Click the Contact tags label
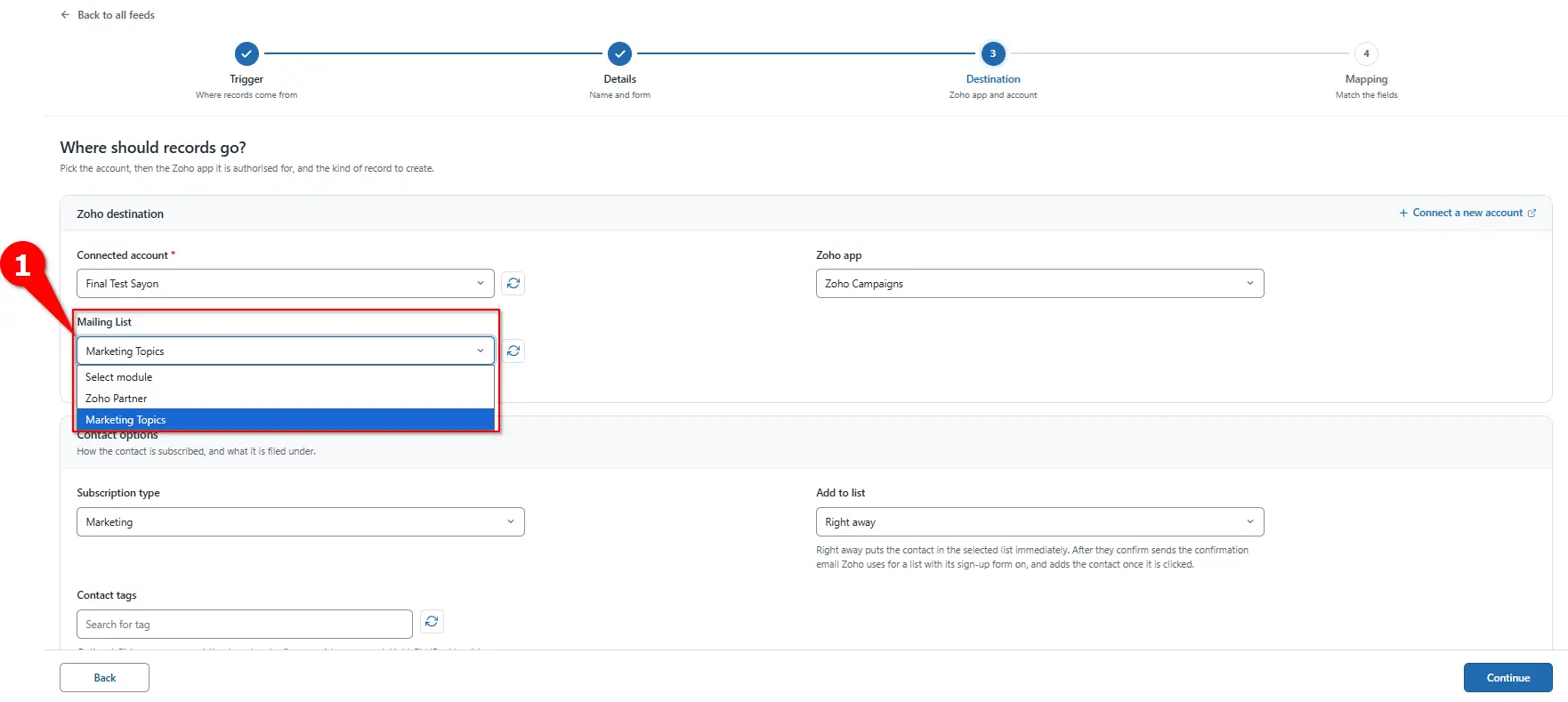Screen dimensions: 1568x702 click(x=107, y=595)
